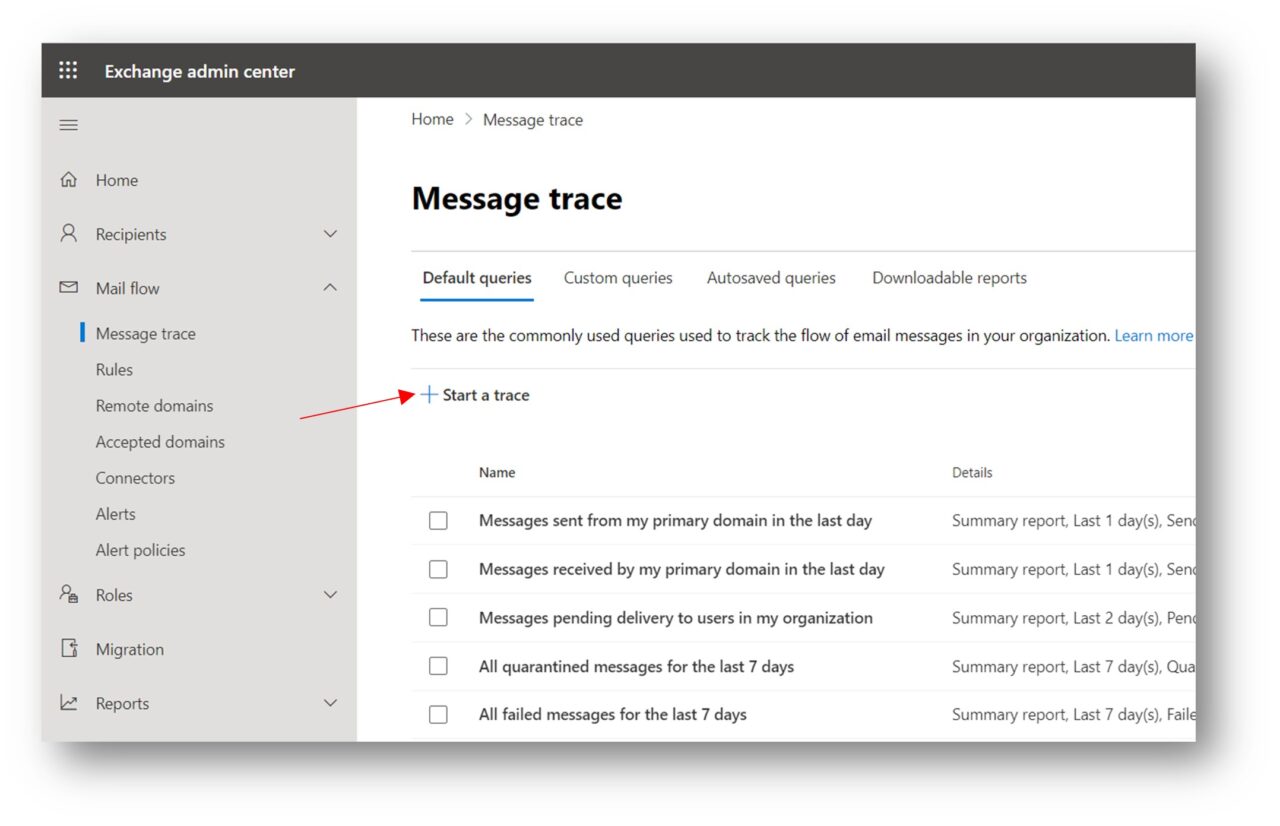Select the Reports chart icon
1280x826 pixels.
[x=68, y=703]
